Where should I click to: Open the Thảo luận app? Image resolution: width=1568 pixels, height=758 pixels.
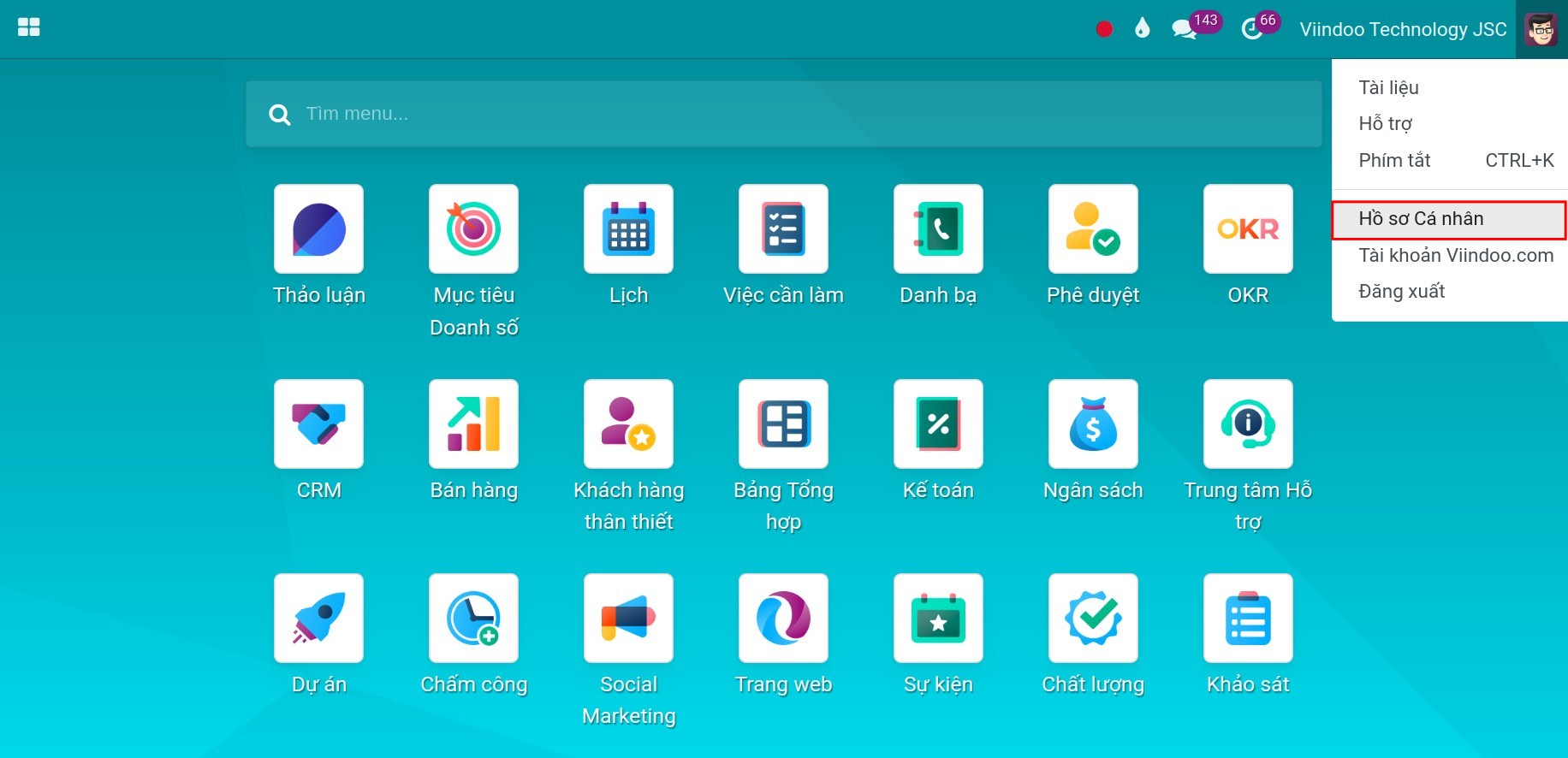point(318,229)
